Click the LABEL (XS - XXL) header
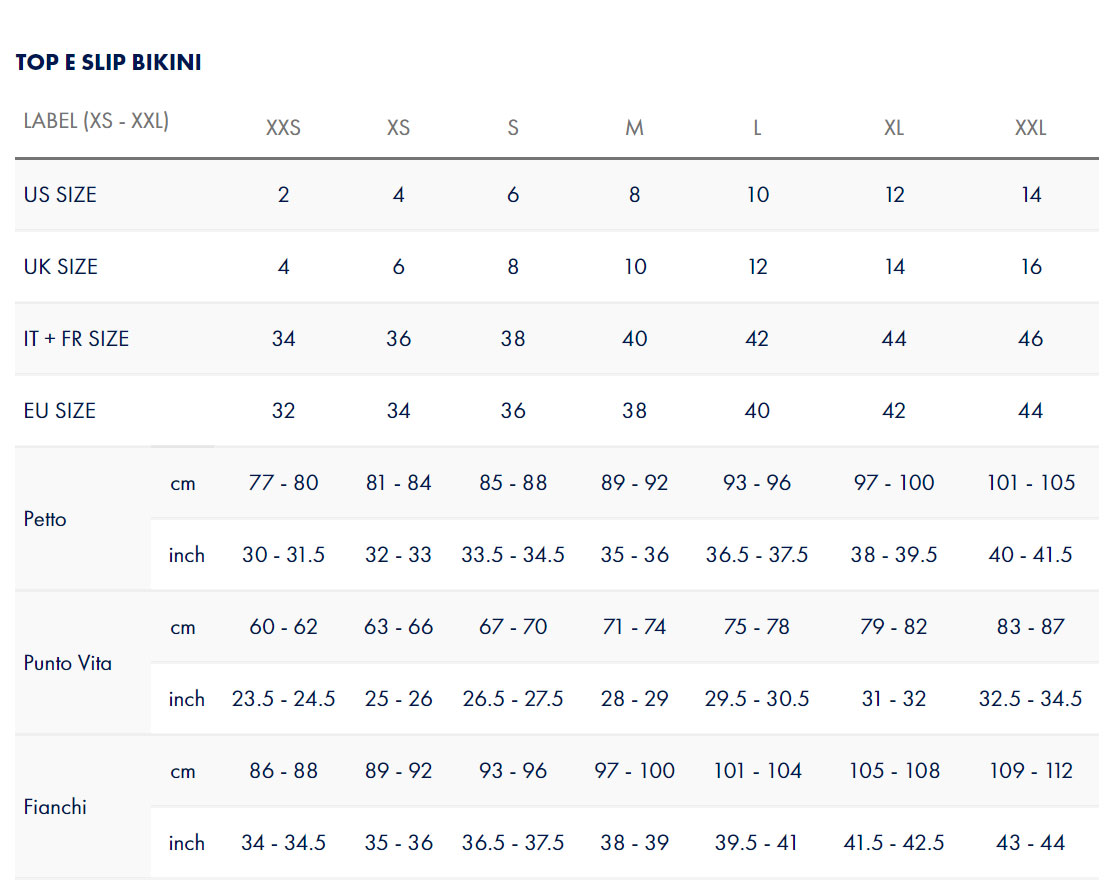 click(96, 121)
